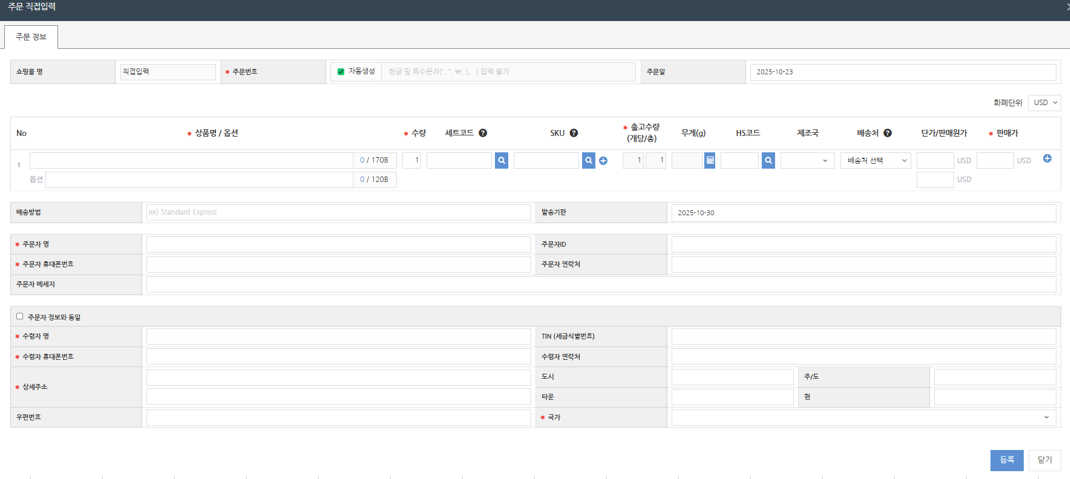Click the plus icon next to SKU search
1070x479 pixels.
603,161
